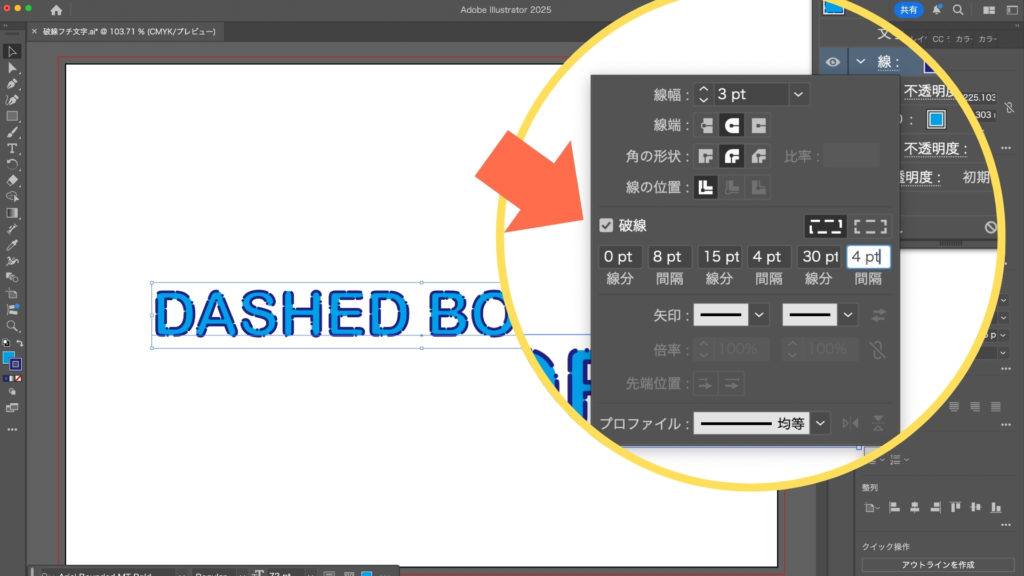Select the Direct Selection tool

coord(12,67)
